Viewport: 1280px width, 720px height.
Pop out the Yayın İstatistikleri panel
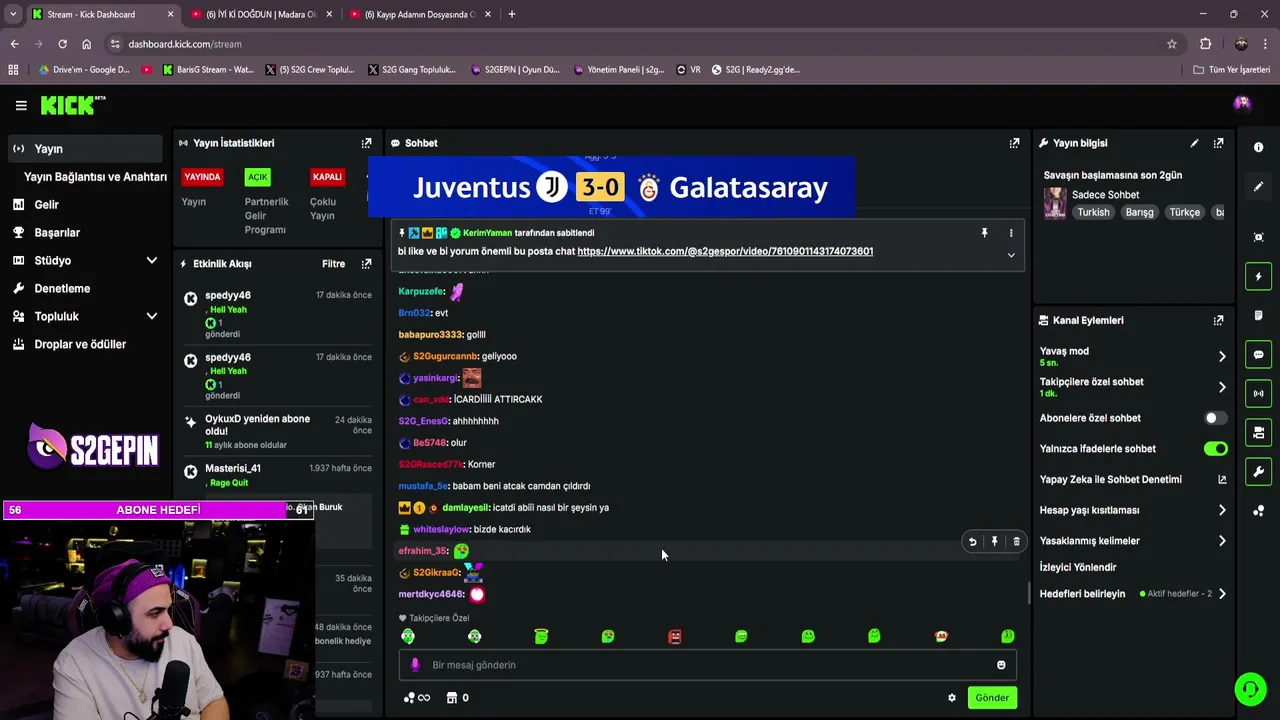(x=366, y=143)
